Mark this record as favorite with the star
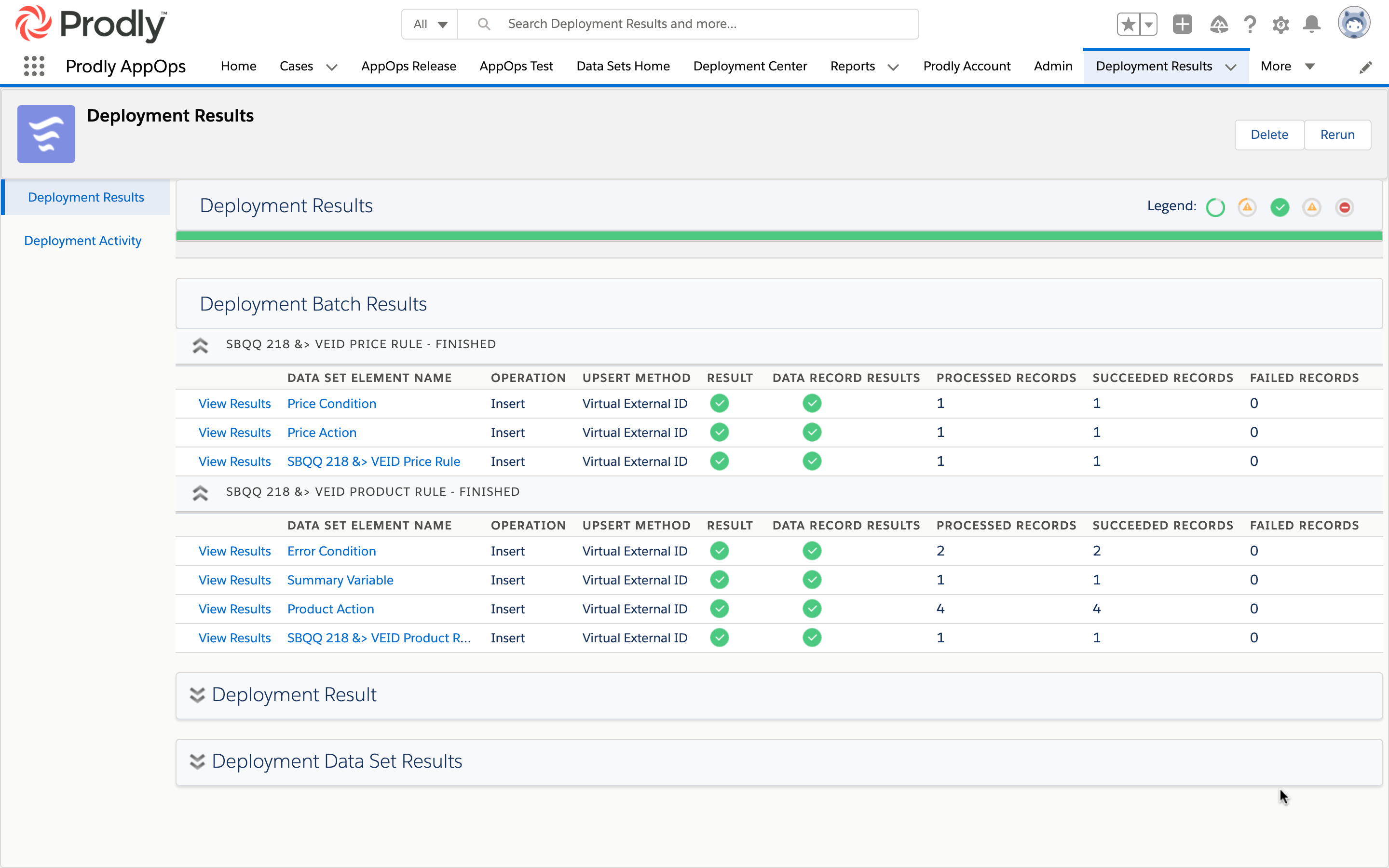This screenshot has height=868, width=1389. 1128,24
